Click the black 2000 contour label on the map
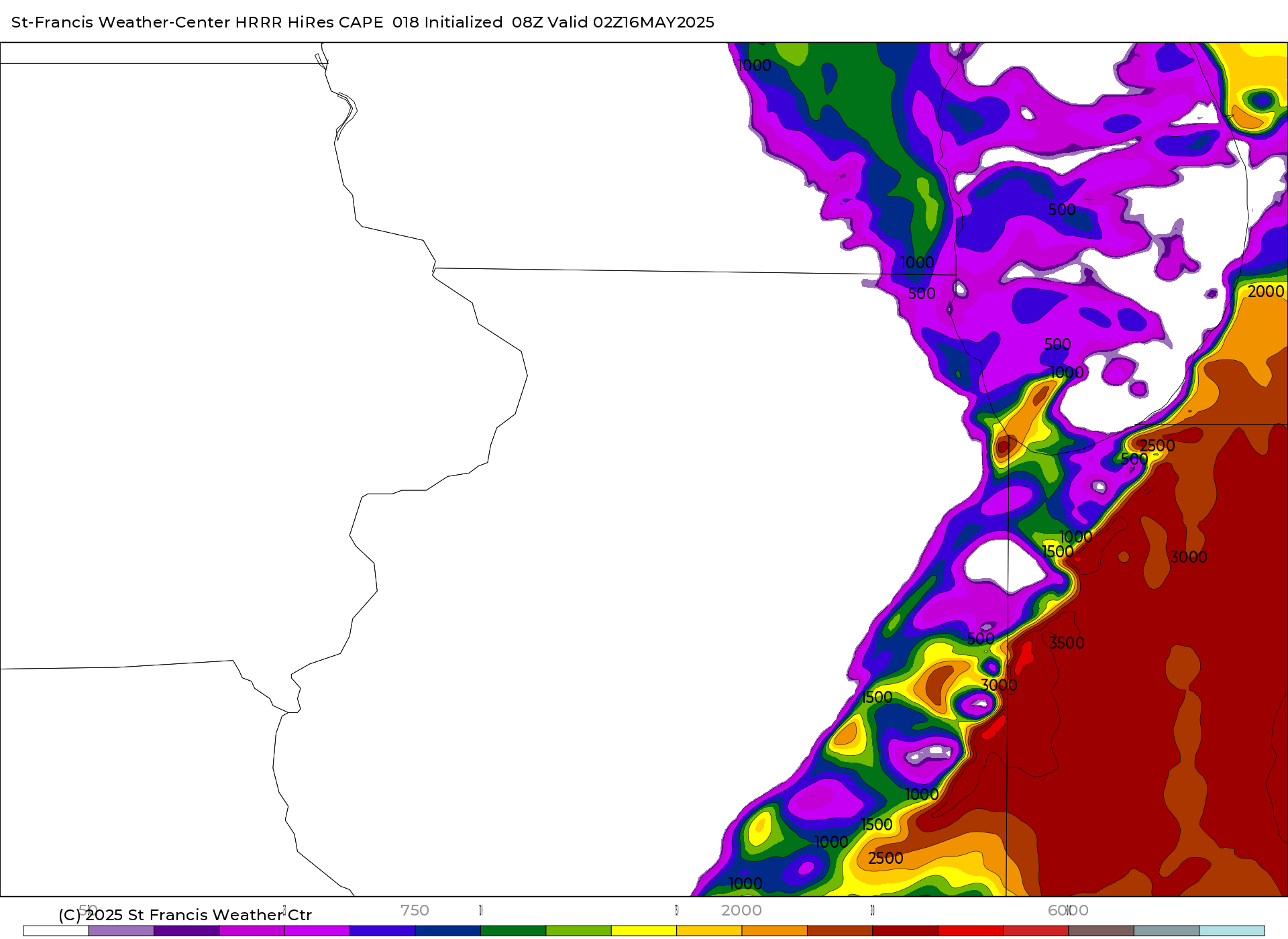 coord(1266,291)
